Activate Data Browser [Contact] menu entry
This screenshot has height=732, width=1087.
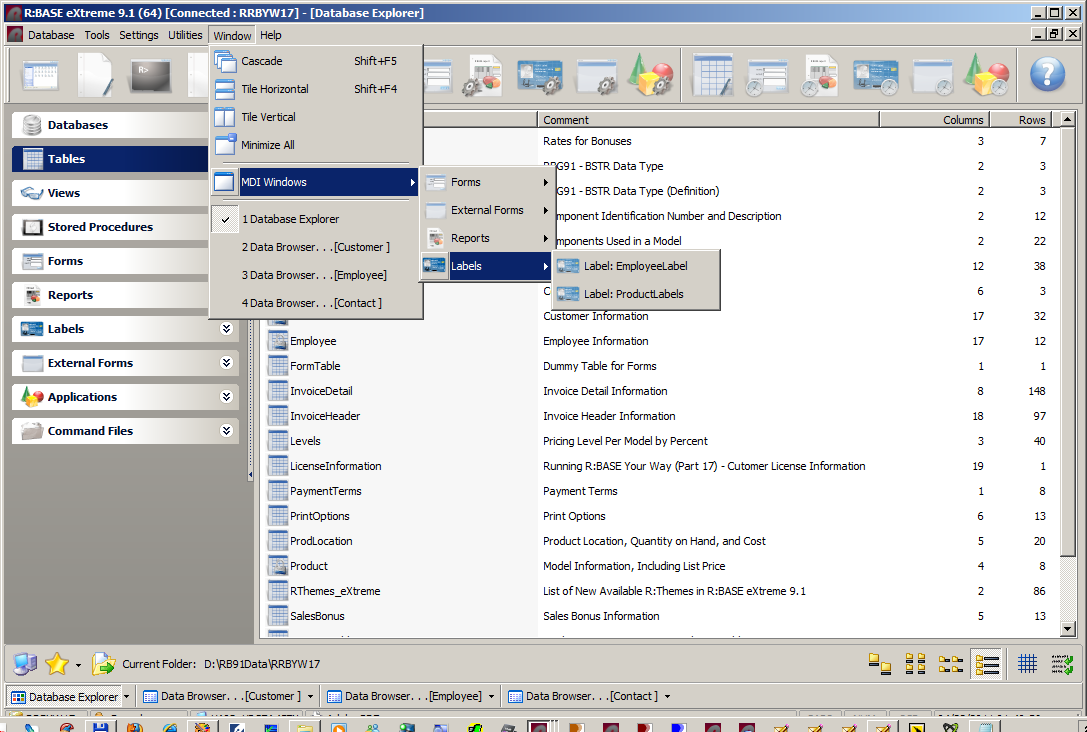click(x=311, y=303)
